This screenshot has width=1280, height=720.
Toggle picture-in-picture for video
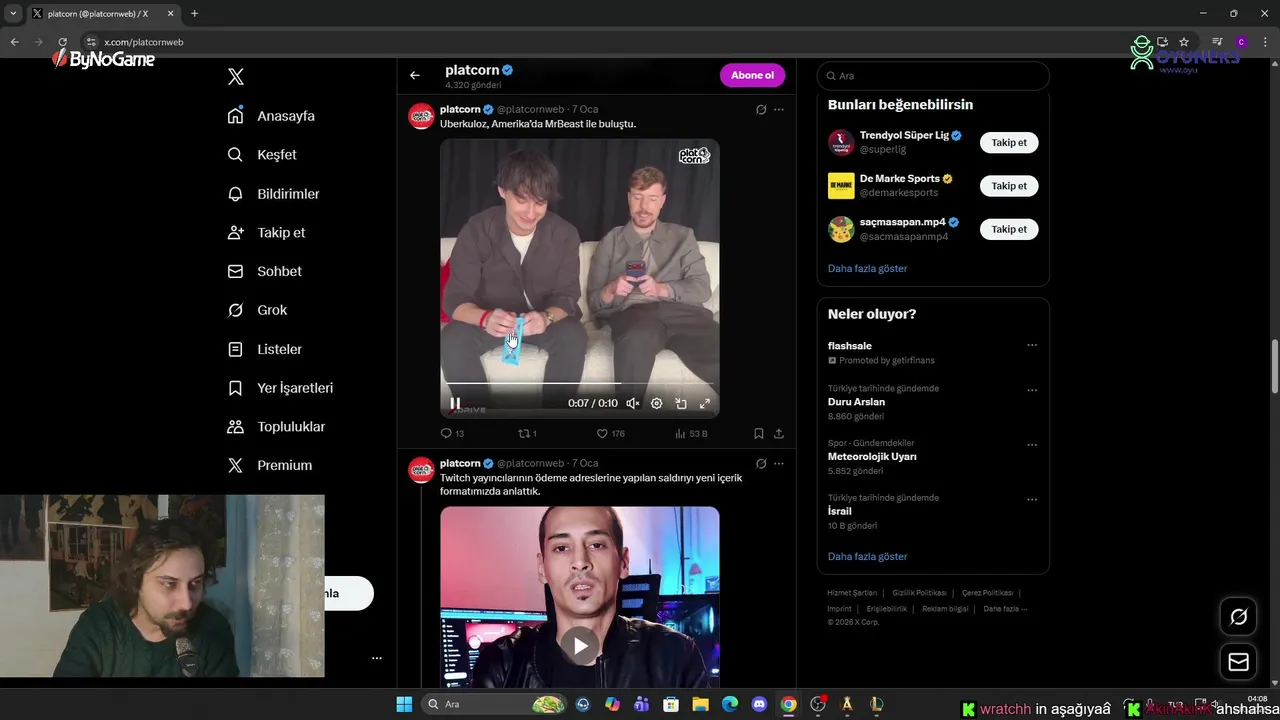pyautogui.click(x=680, y=403)
